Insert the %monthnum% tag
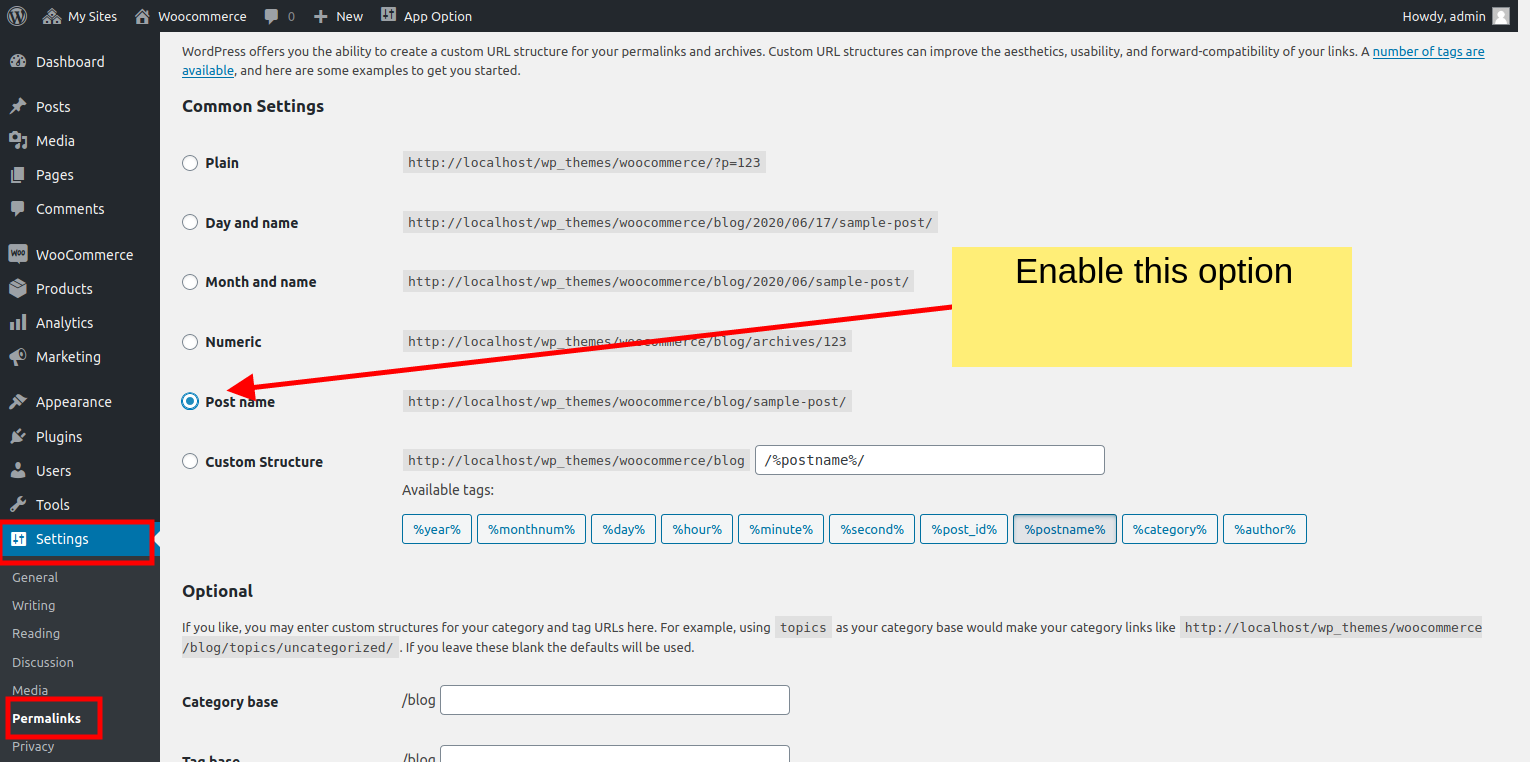Viewport: 1530px width, 762px height. [x=531, y=529]
